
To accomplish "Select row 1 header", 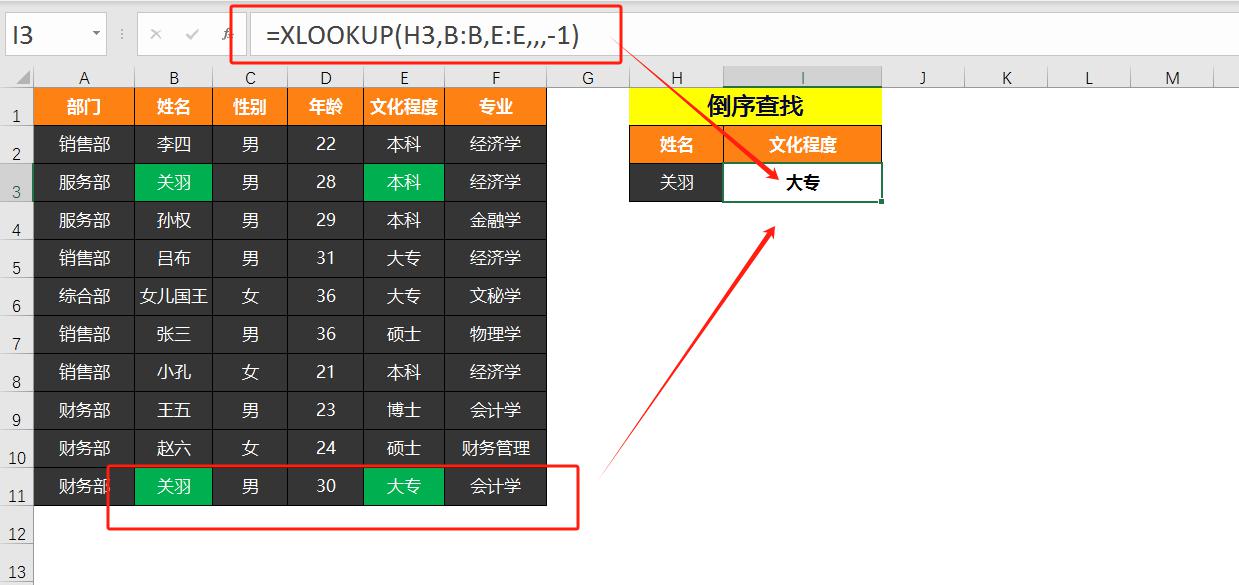I will (x=17, y=107).
